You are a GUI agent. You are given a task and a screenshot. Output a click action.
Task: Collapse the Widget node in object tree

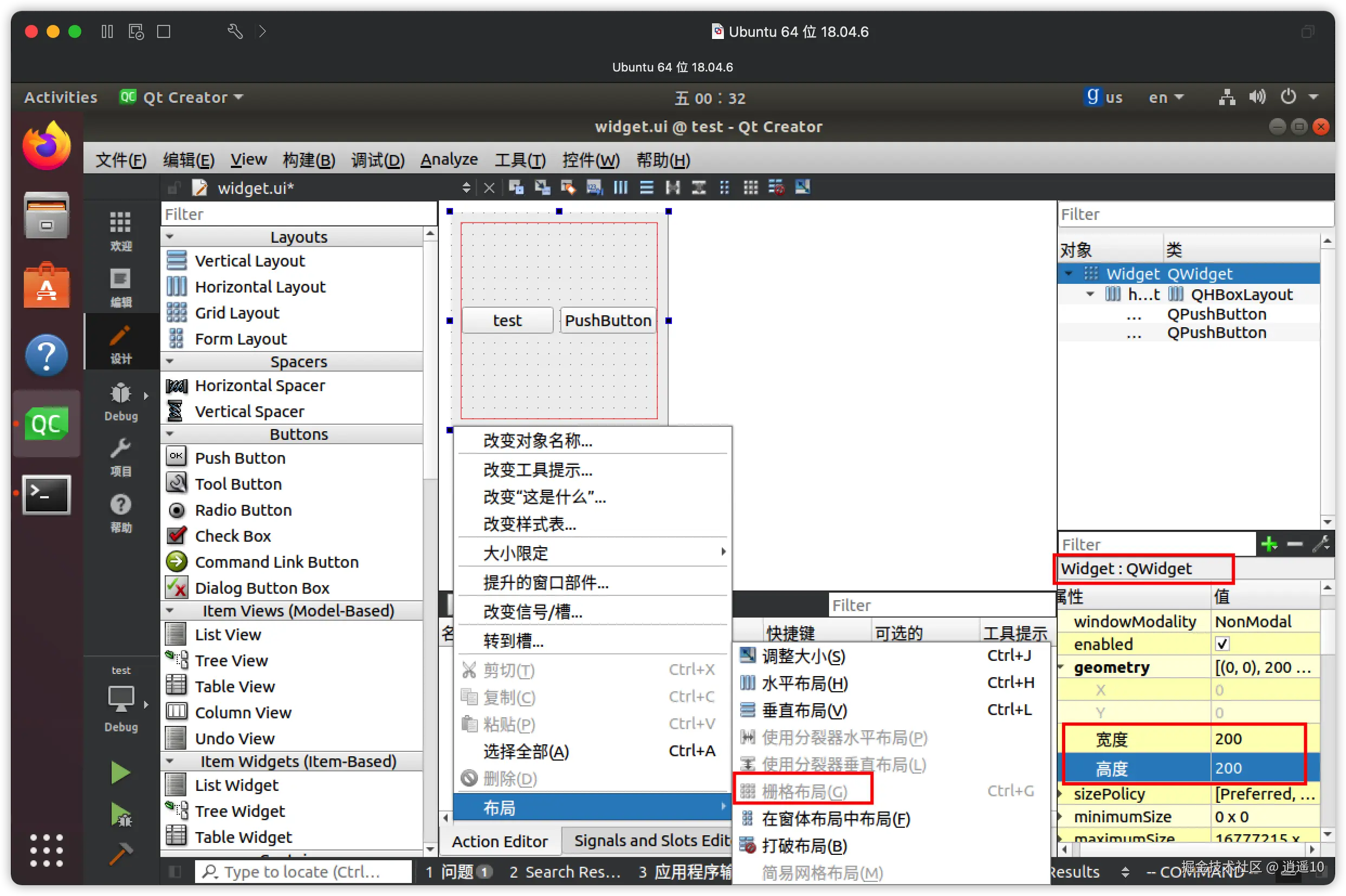click(1068, 274)
